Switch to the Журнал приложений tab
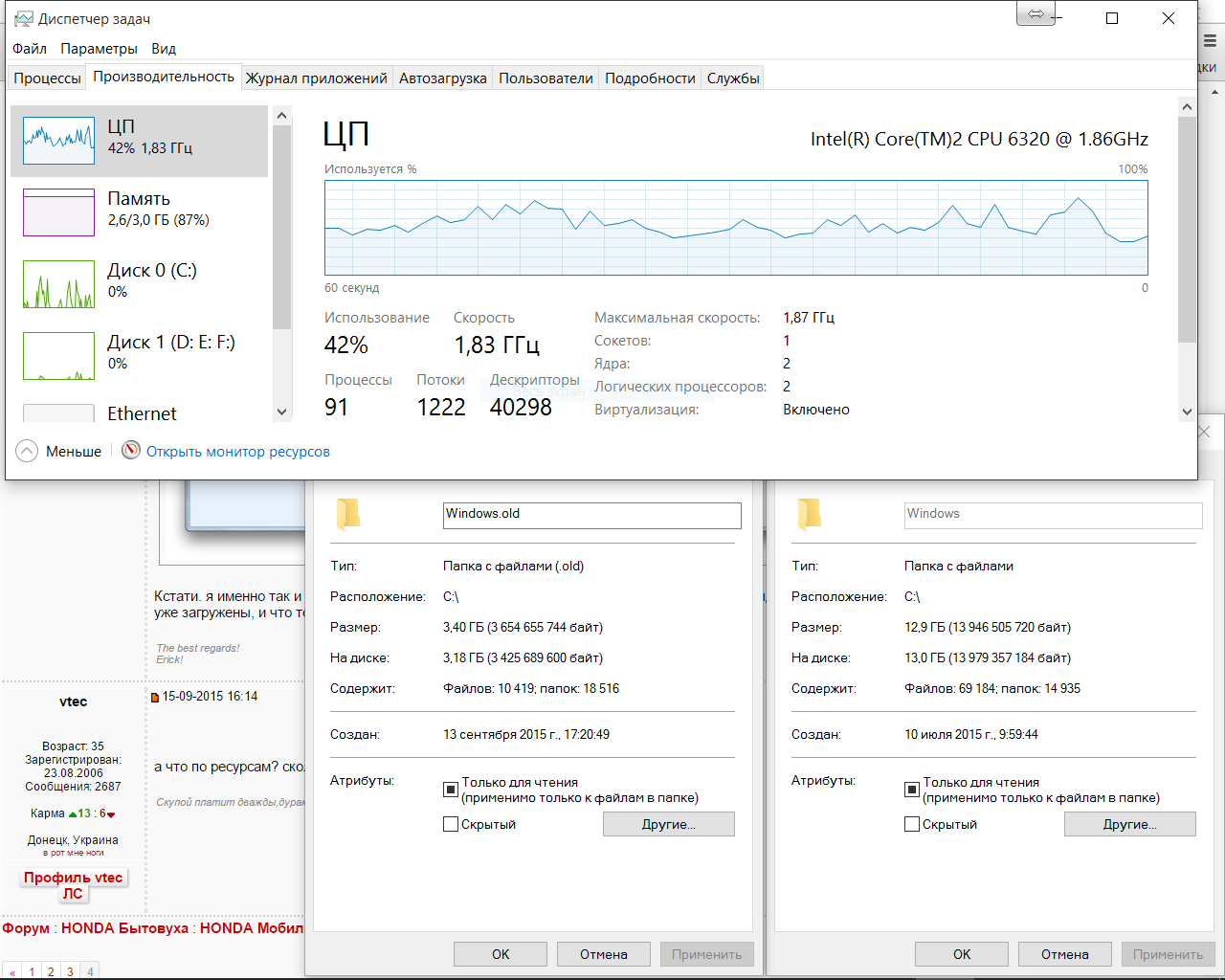The image size is (1225, 980). tap(317, 78)
